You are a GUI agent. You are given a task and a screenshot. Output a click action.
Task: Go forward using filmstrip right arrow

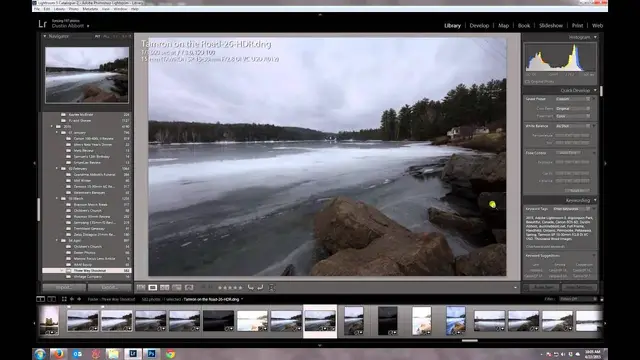coord(79,299)
